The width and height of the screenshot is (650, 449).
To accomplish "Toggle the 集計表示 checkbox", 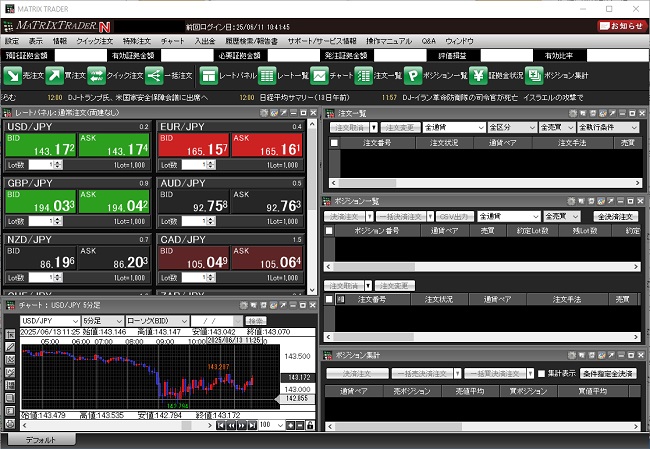I will 541,374.
